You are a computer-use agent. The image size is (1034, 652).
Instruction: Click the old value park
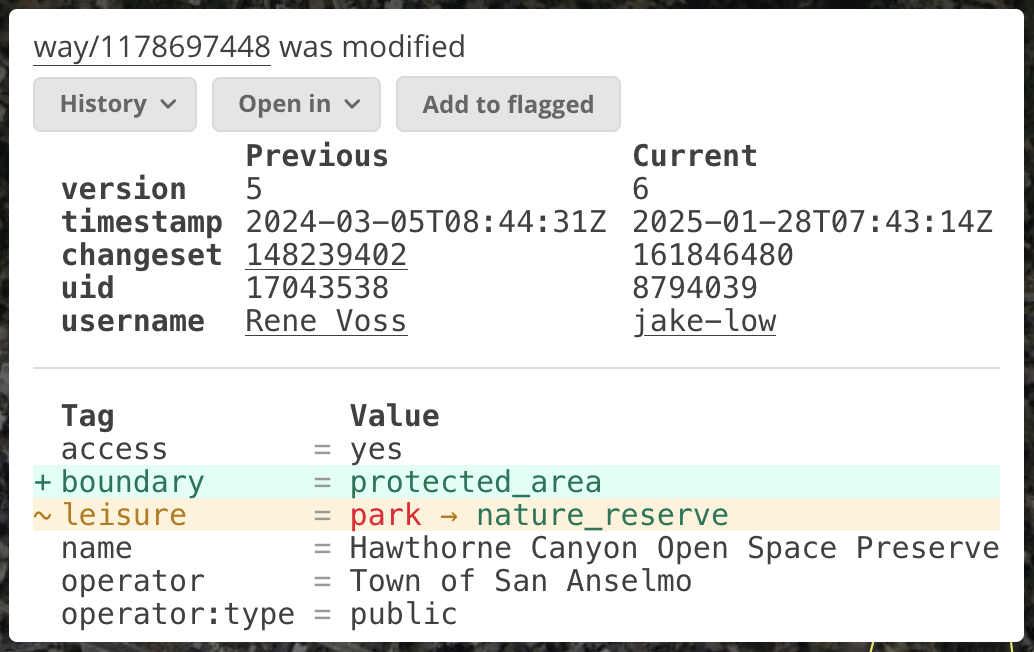[x=385, y=515]
